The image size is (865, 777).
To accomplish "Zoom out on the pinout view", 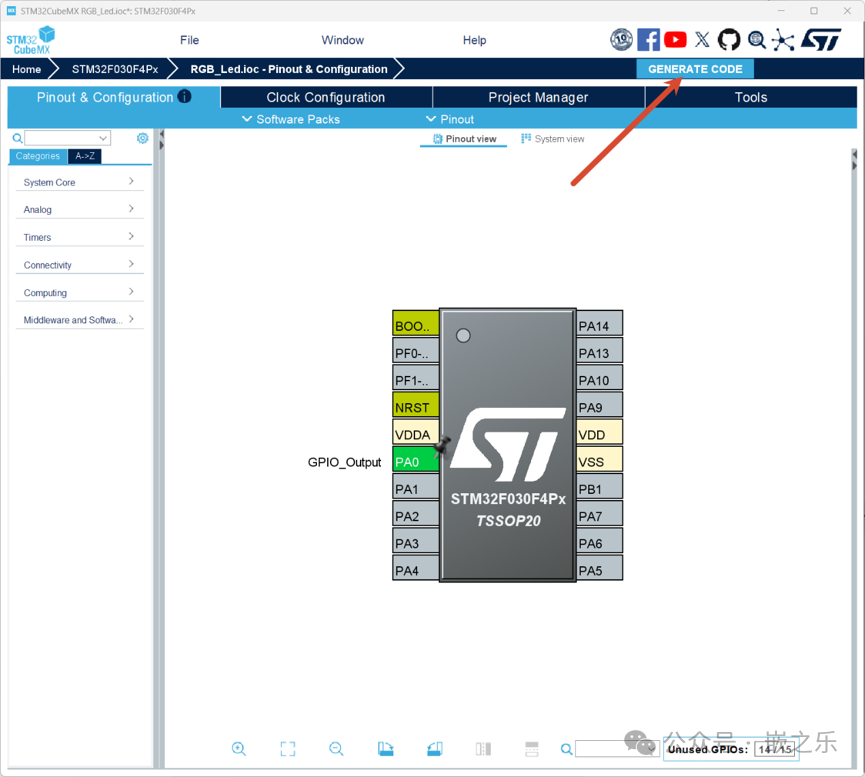I will pos(336,749).
